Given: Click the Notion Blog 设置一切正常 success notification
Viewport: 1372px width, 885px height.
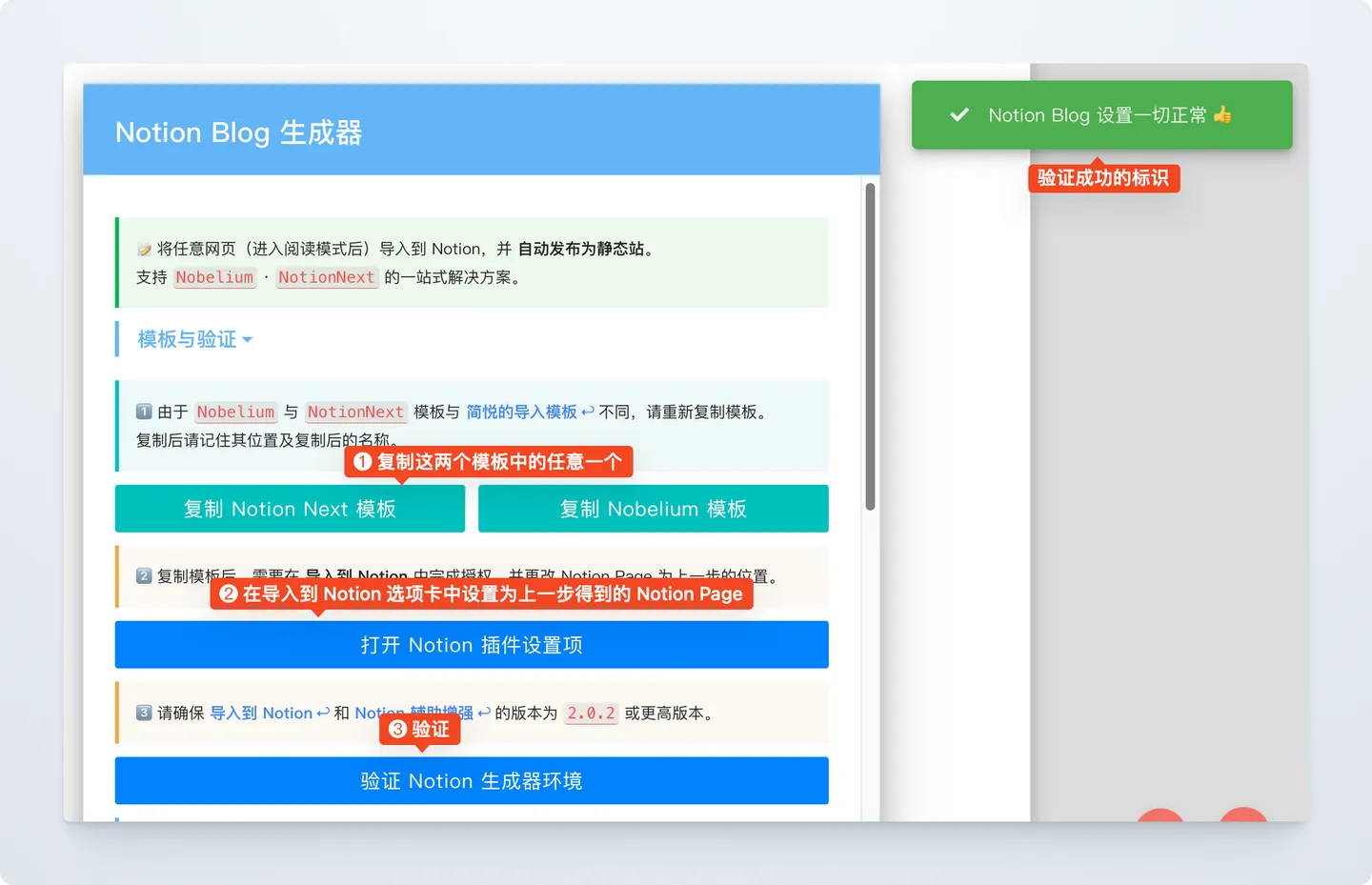Looking at the screenshot, I should tap(1101, 115).
